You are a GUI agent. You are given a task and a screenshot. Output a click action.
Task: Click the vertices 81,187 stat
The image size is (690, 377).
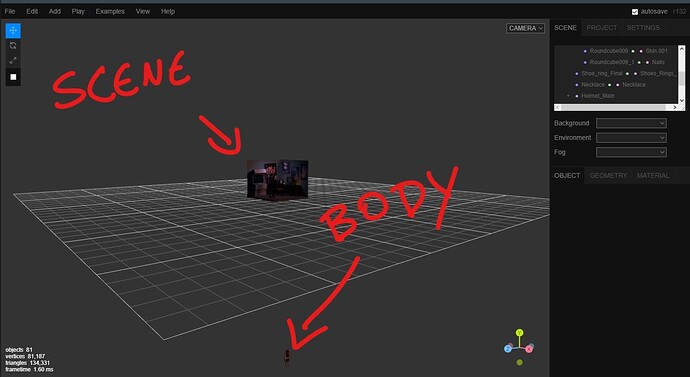(25, 356)
